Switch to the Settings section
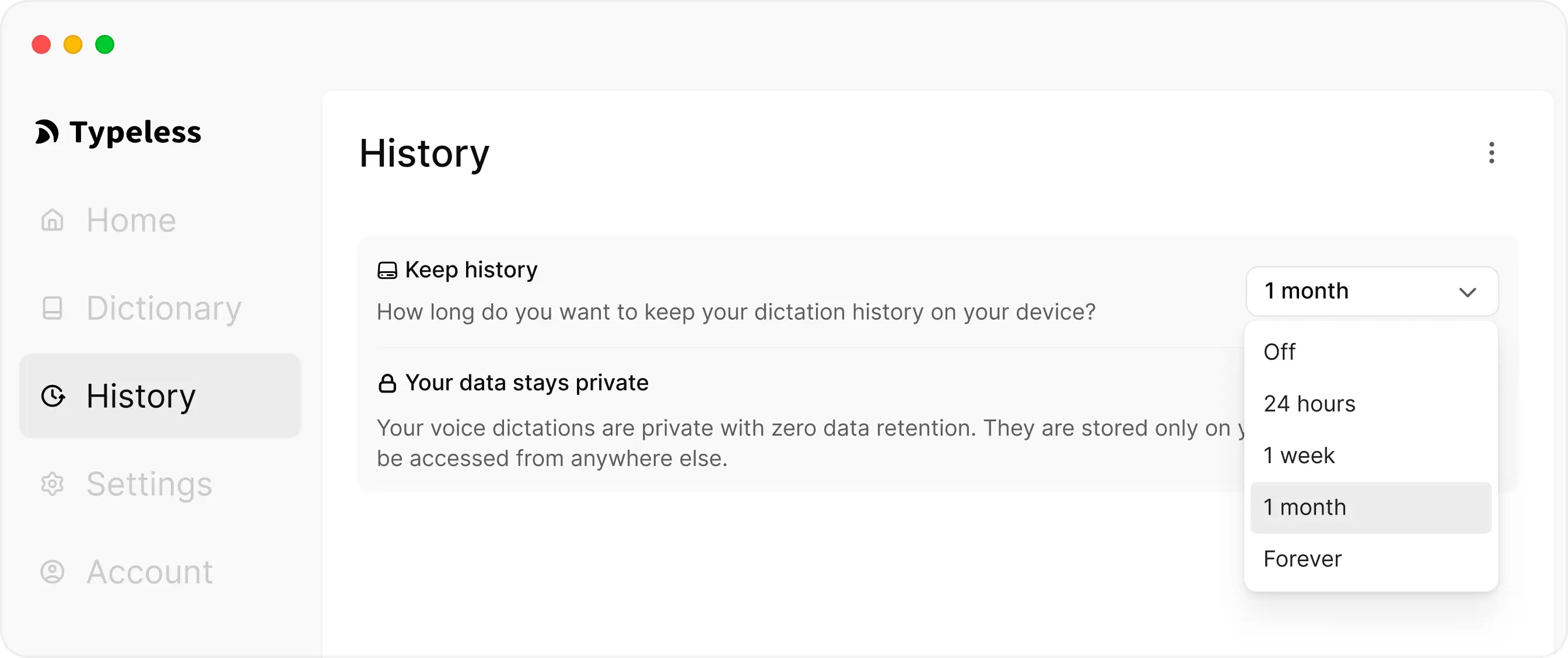 (x=149, y=484)
